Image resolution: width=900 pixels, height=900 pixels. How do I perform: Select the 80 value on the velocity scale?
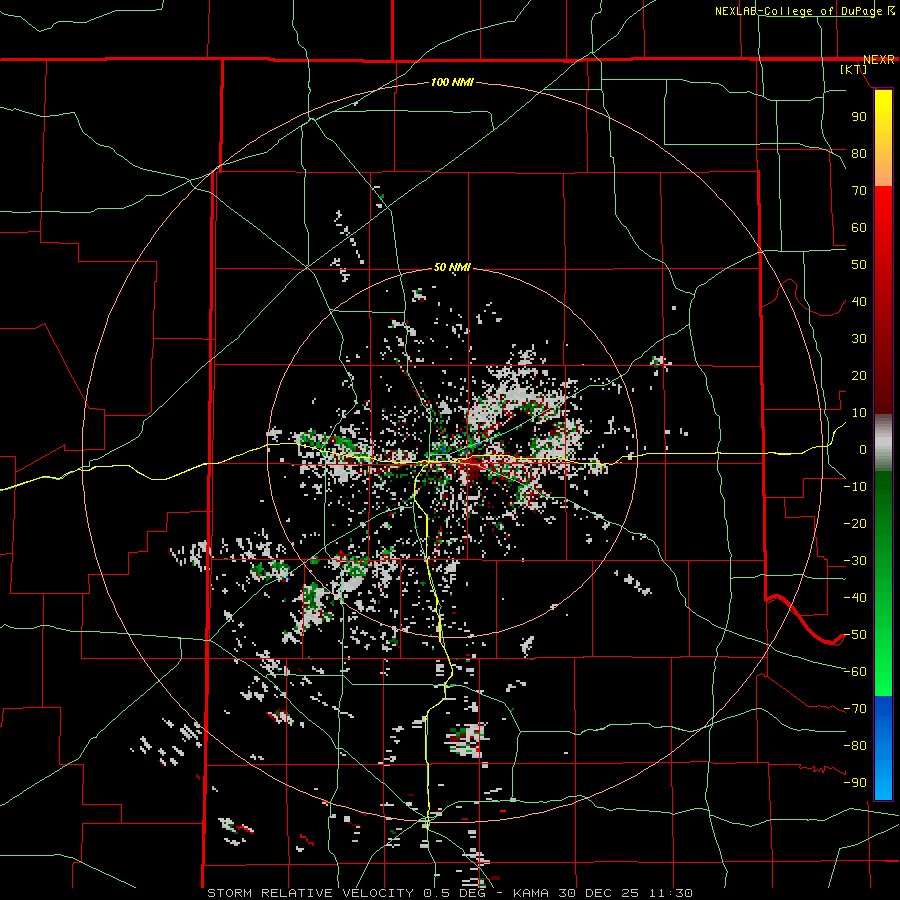pyautogui.click(x=859, y=153)
